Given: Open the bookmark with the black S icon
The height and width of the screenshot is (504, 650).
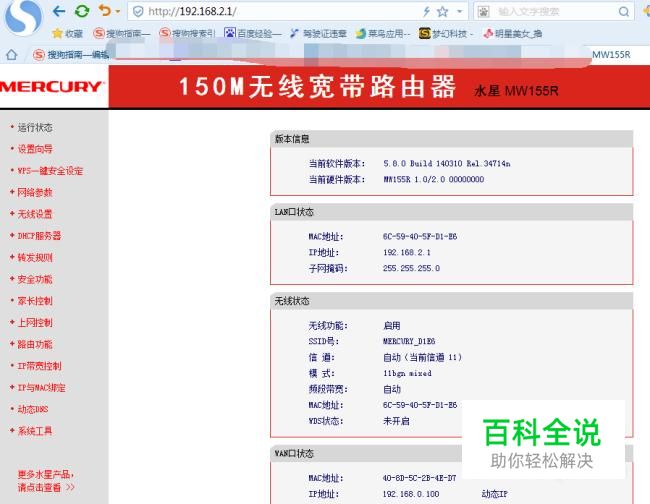Looking at the screenshot, I should tap(446, 34).
